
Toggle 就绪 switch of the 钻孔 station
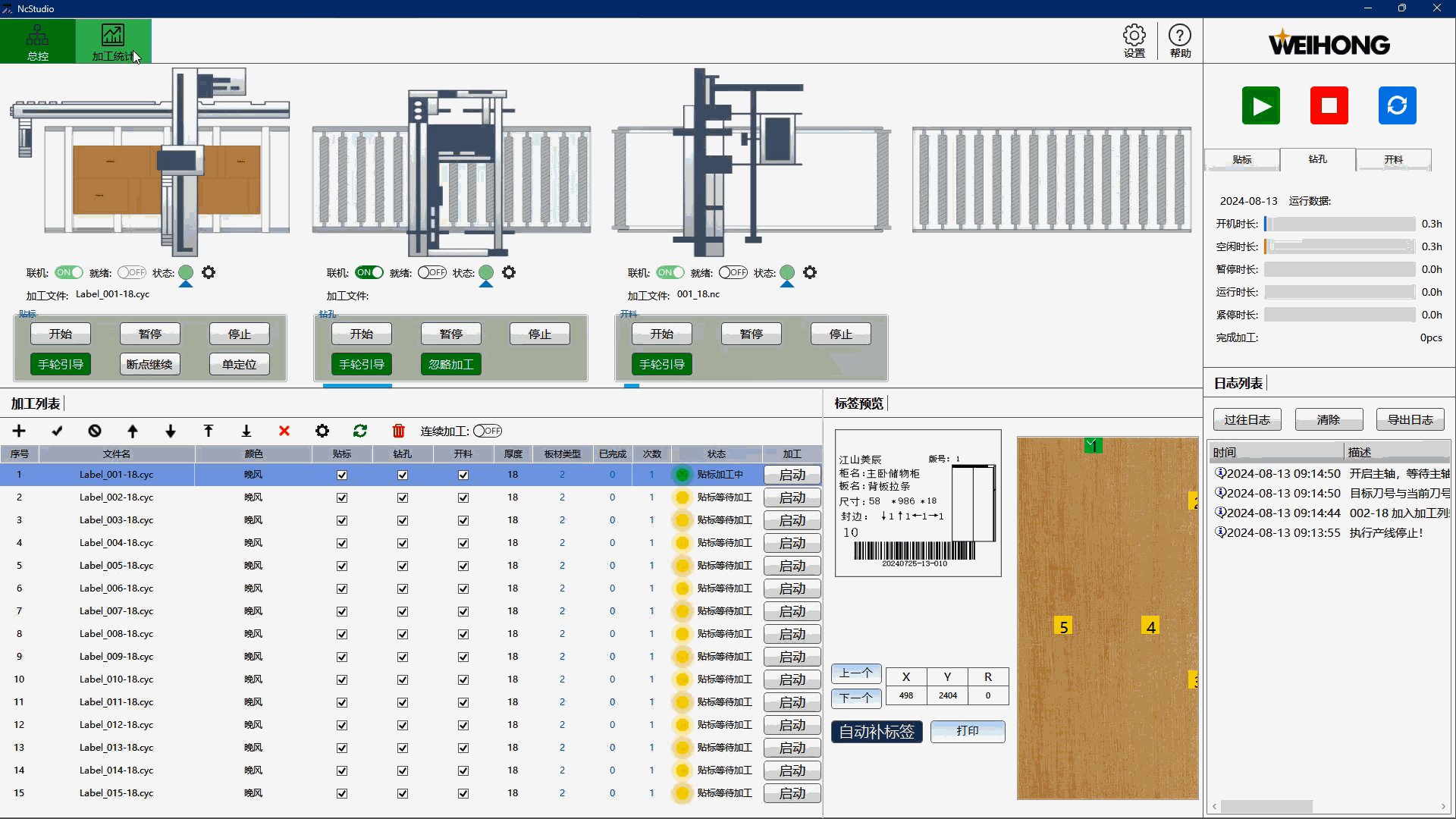[432, 272]
